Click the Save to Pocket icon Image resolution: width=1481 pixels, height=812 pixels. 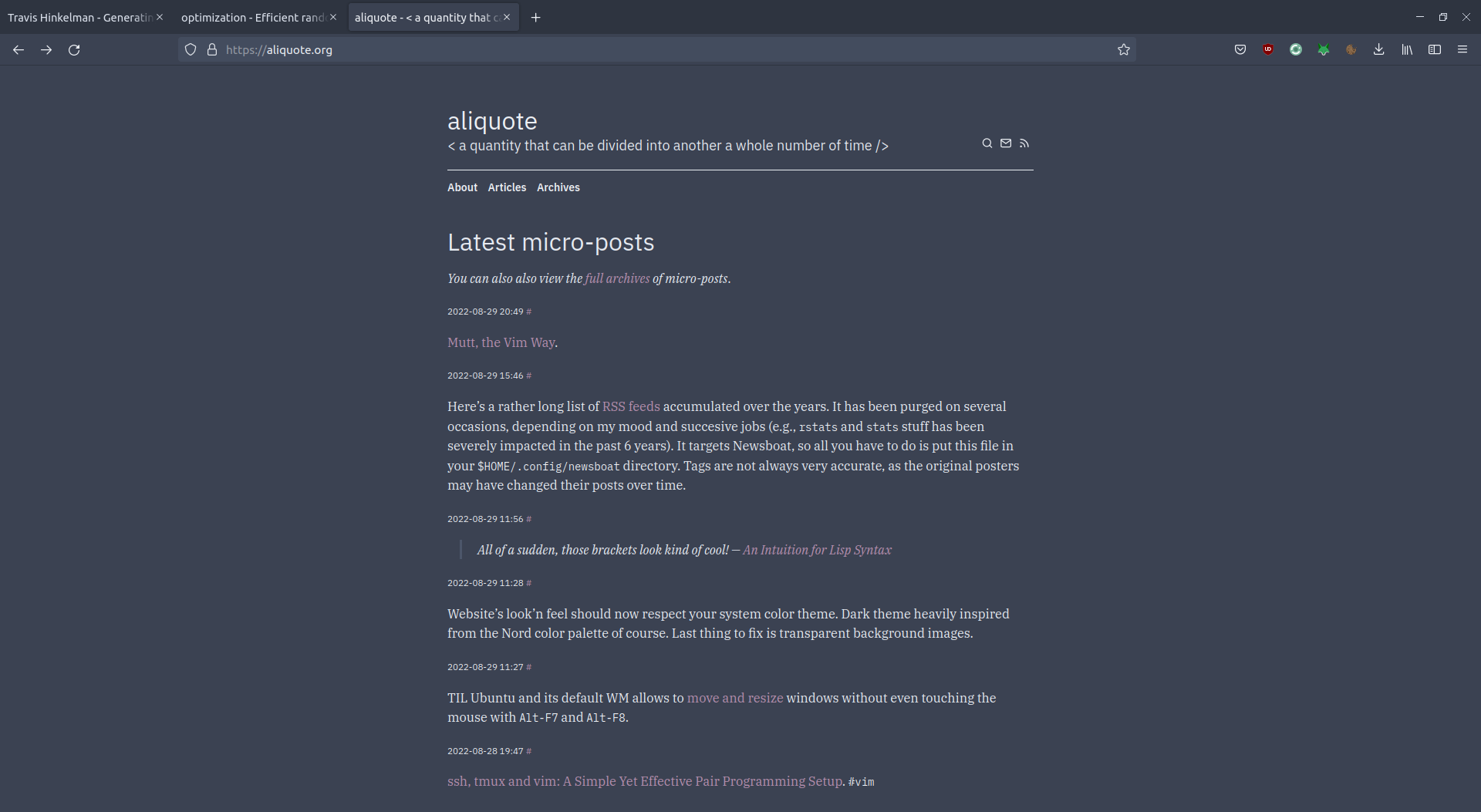1240,49
